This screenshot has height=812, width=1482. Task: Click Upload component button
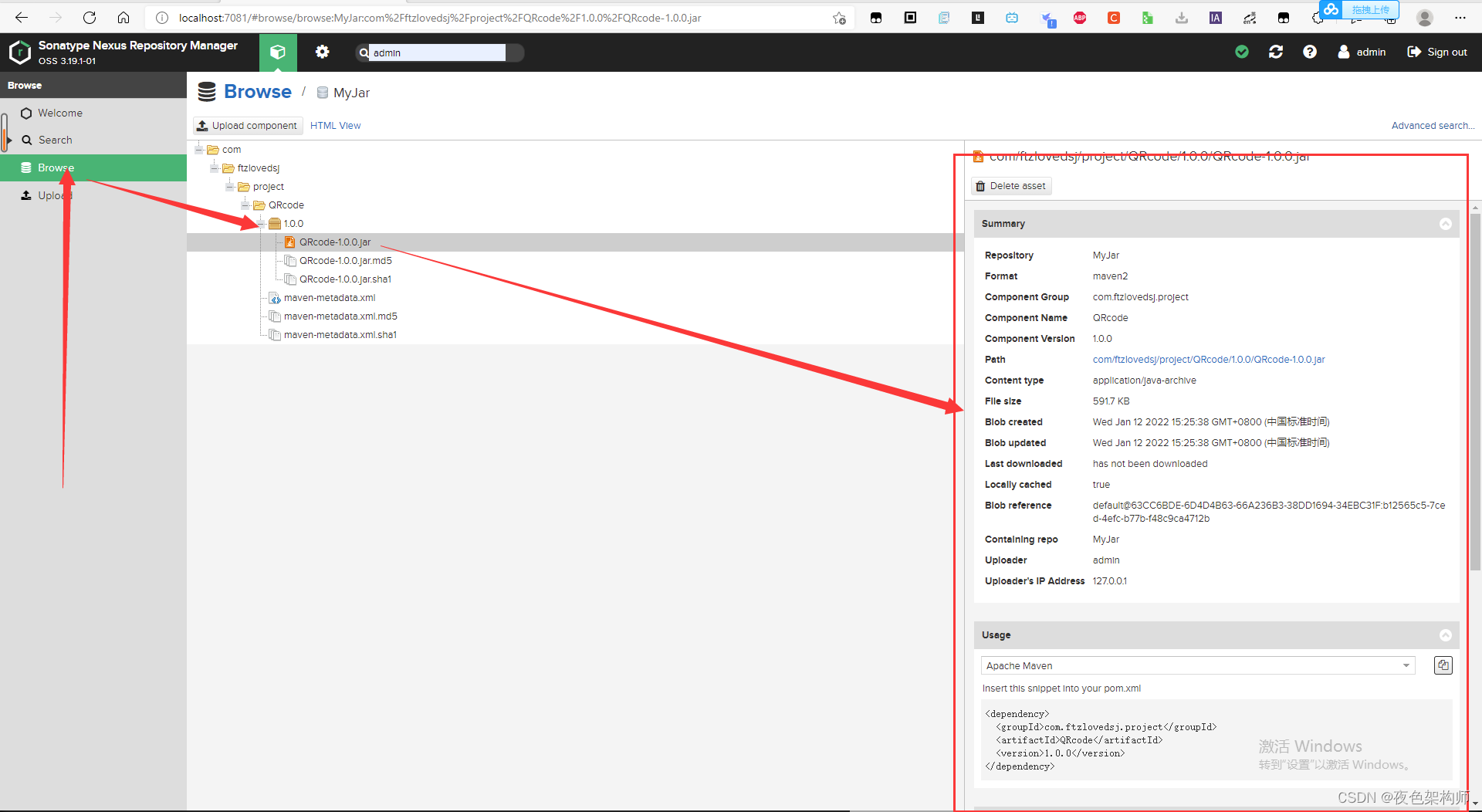tap(248, 125)
